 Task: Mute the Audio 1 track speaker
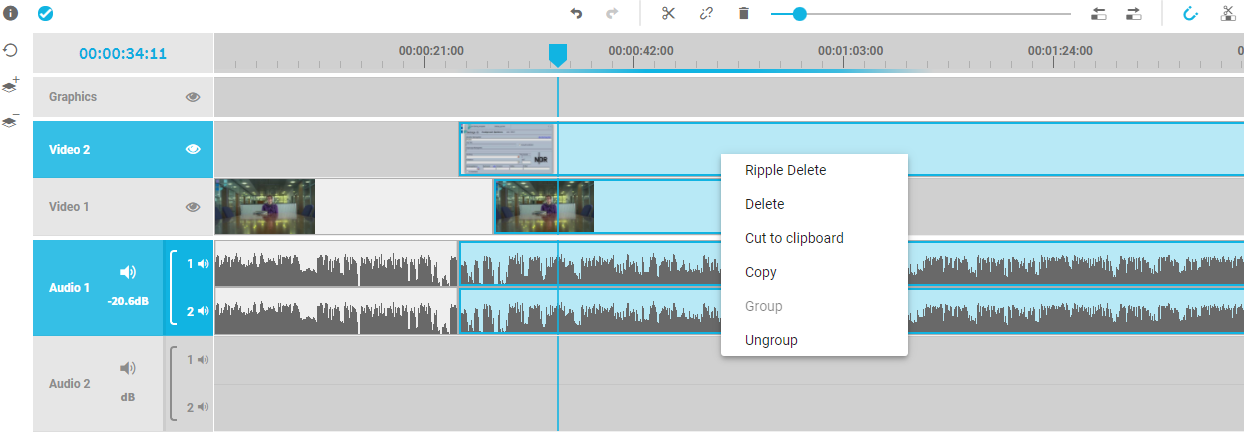coord(128,272)
